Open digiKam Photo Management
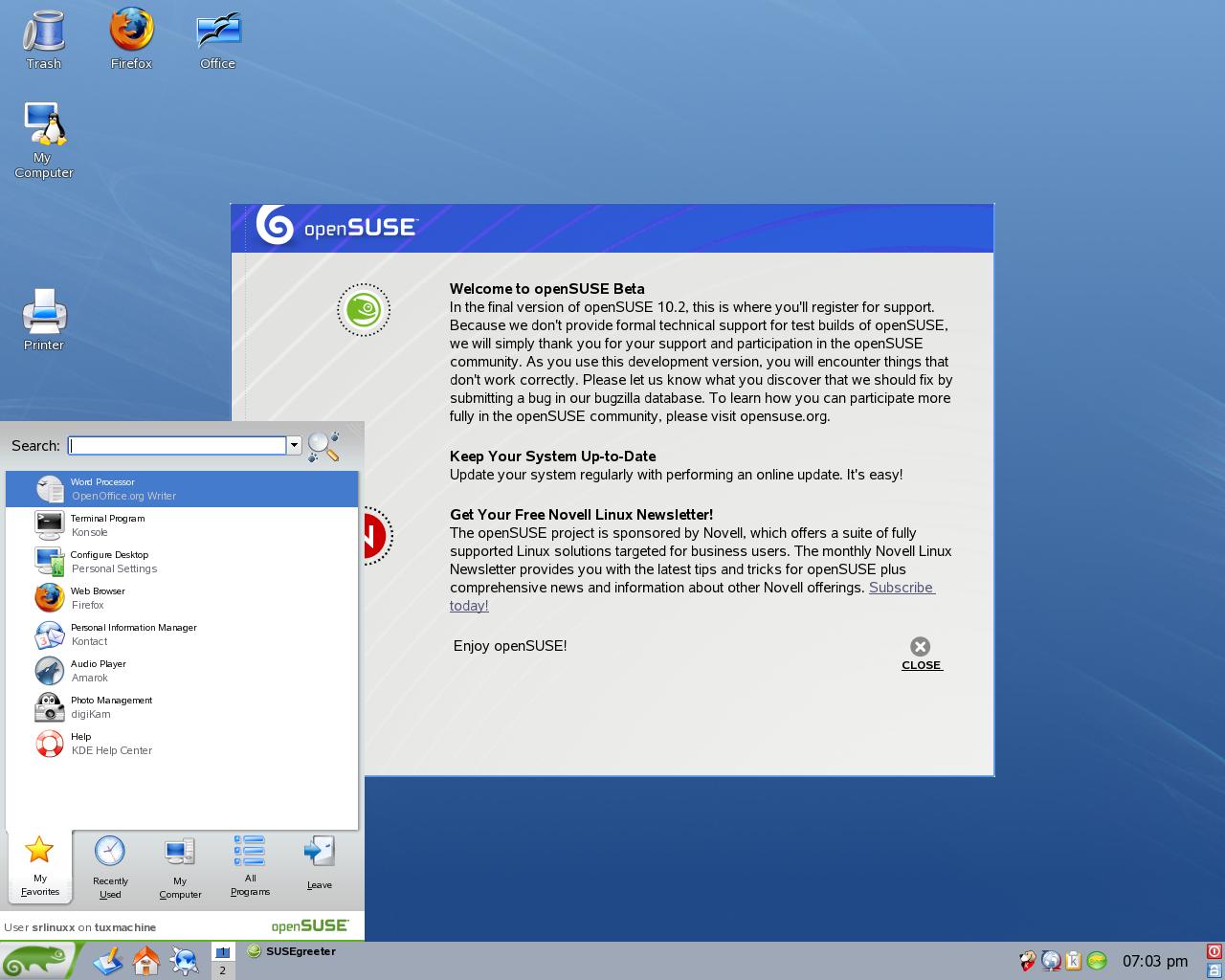1225x980 pixels. click(182, 707)
